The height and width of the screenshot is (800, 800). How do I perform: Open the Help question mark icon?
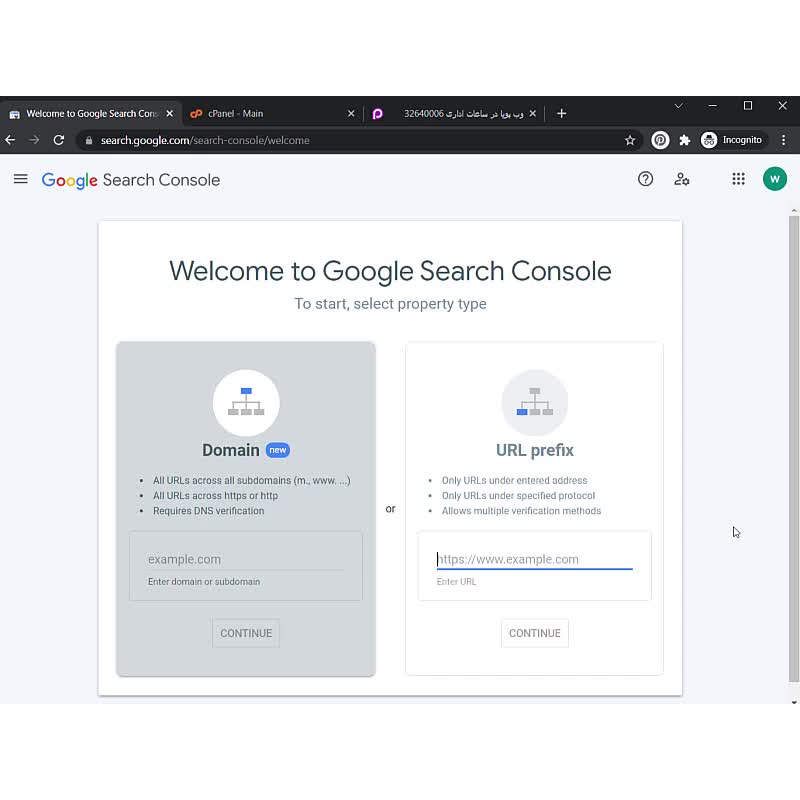coord(645,179)
